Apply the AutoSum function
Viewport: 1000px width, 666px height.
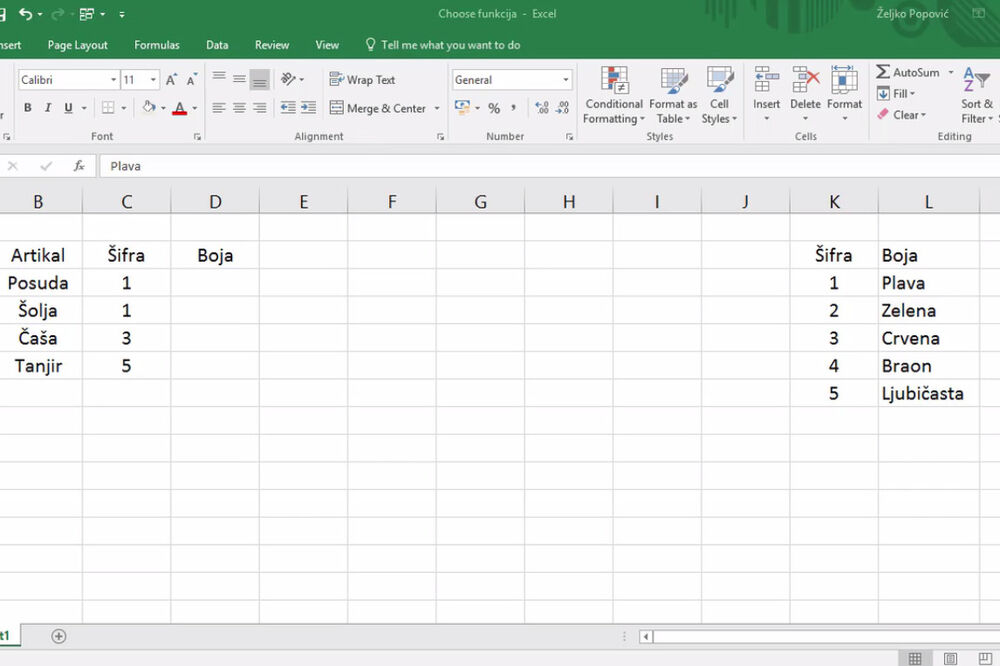tap(910, 71)
